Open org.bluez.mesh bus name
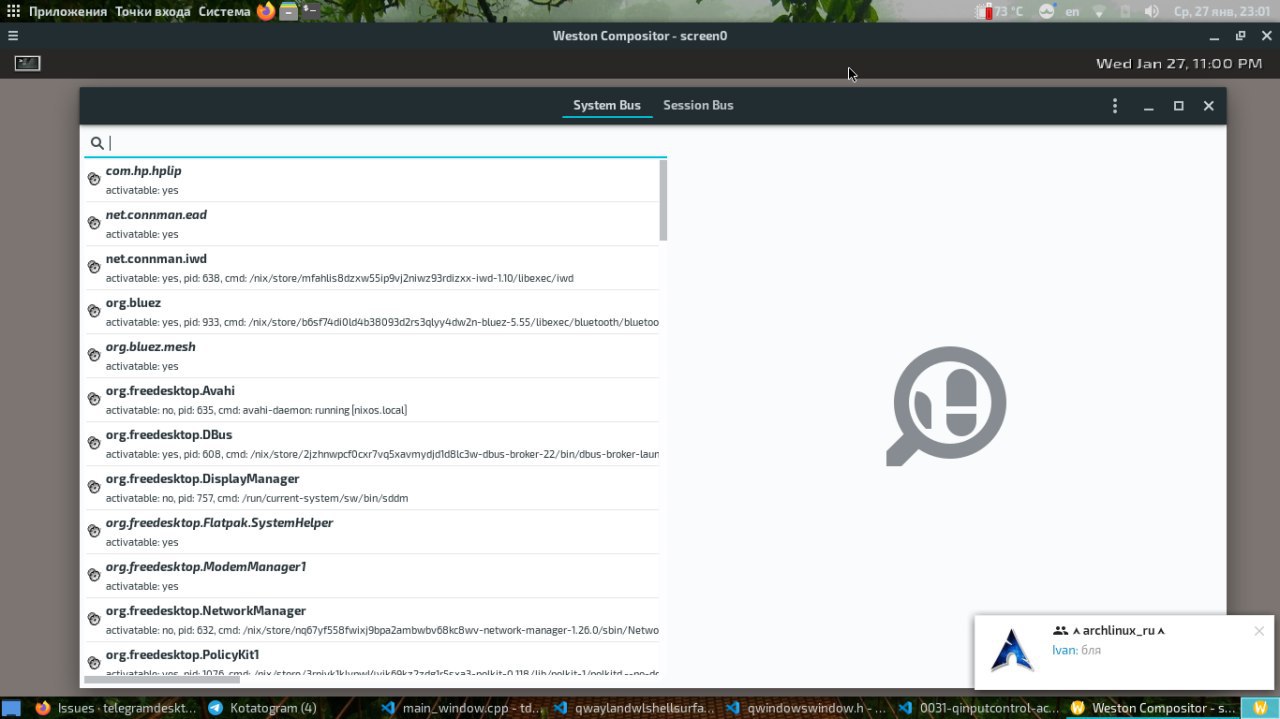Viewport: 1280px width, 719px height. (370, 356)
